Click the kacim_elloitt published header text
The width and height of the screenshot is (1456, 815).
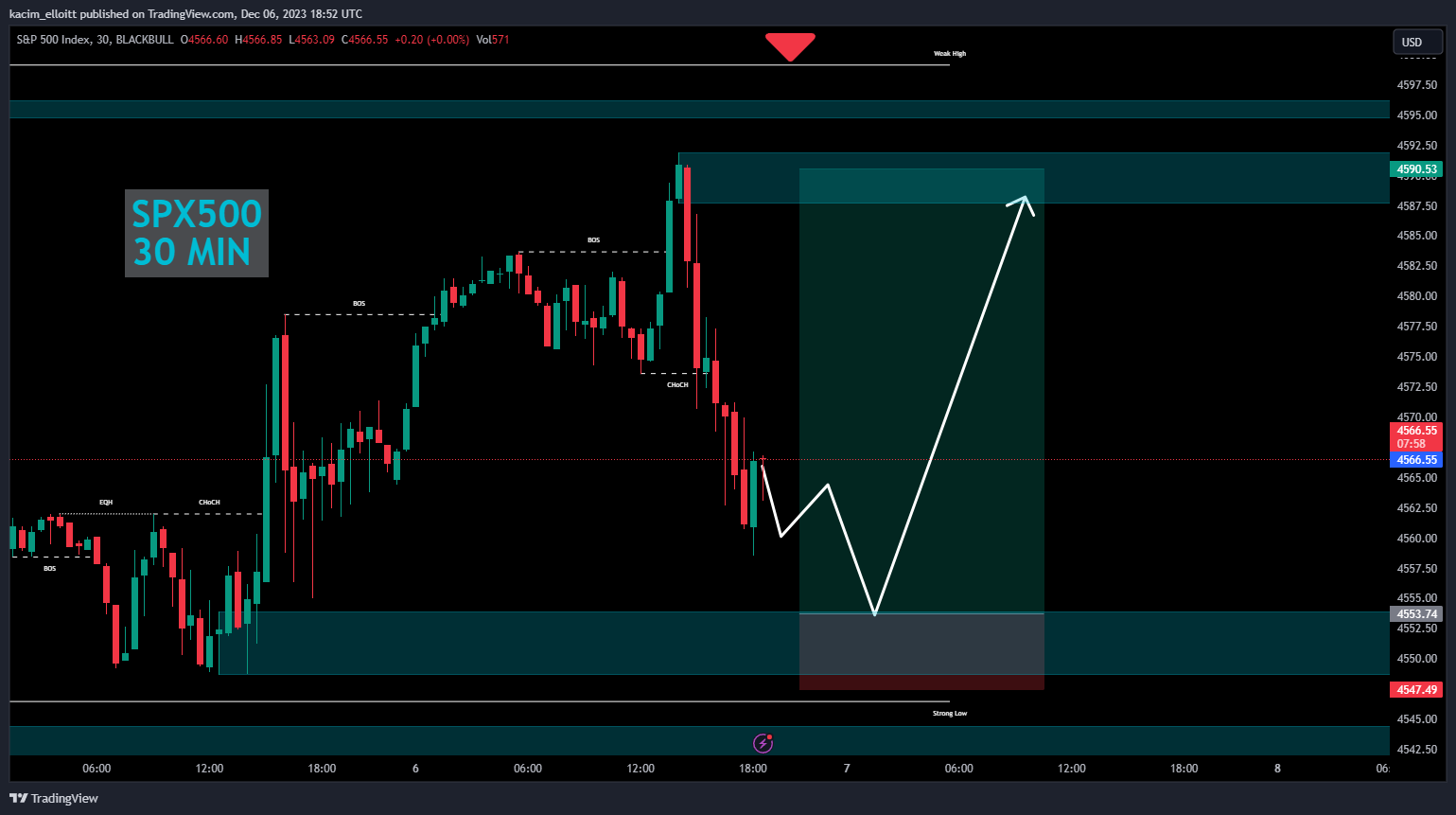(185, 13)
